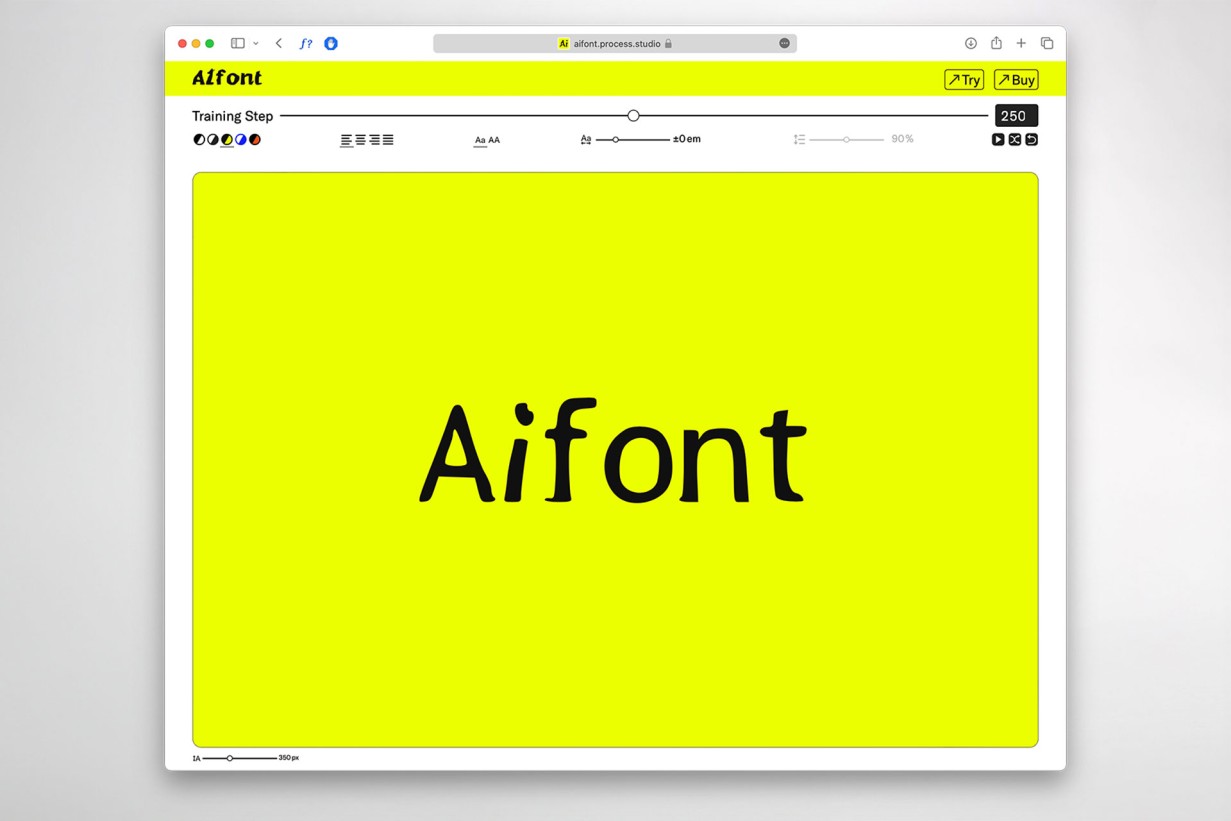Click the Try button
This screenshot has height=821, width=1231.
963,79
